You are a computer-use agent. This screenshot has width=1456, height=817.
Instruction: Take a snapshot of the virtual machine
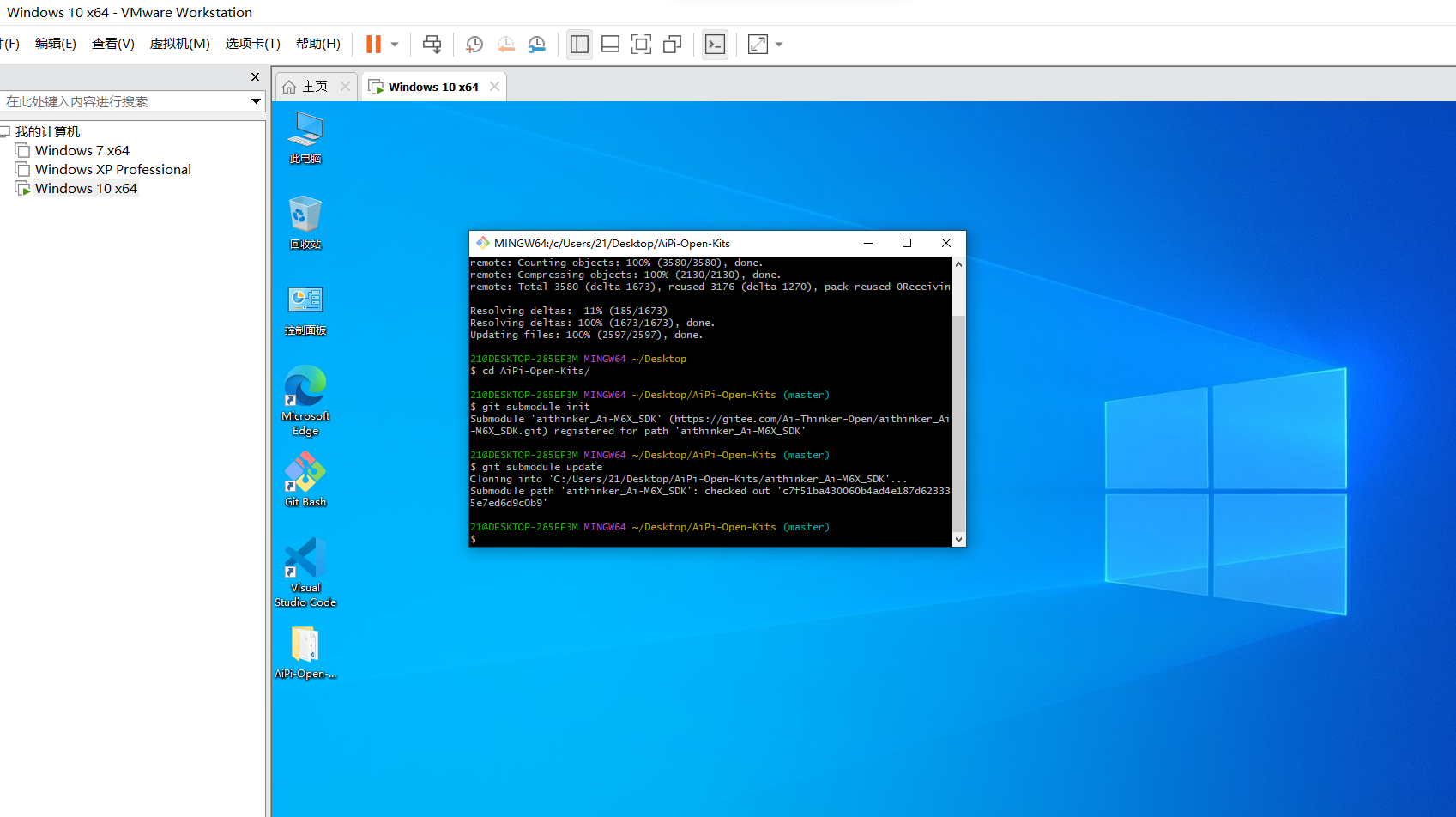[474, 44]
